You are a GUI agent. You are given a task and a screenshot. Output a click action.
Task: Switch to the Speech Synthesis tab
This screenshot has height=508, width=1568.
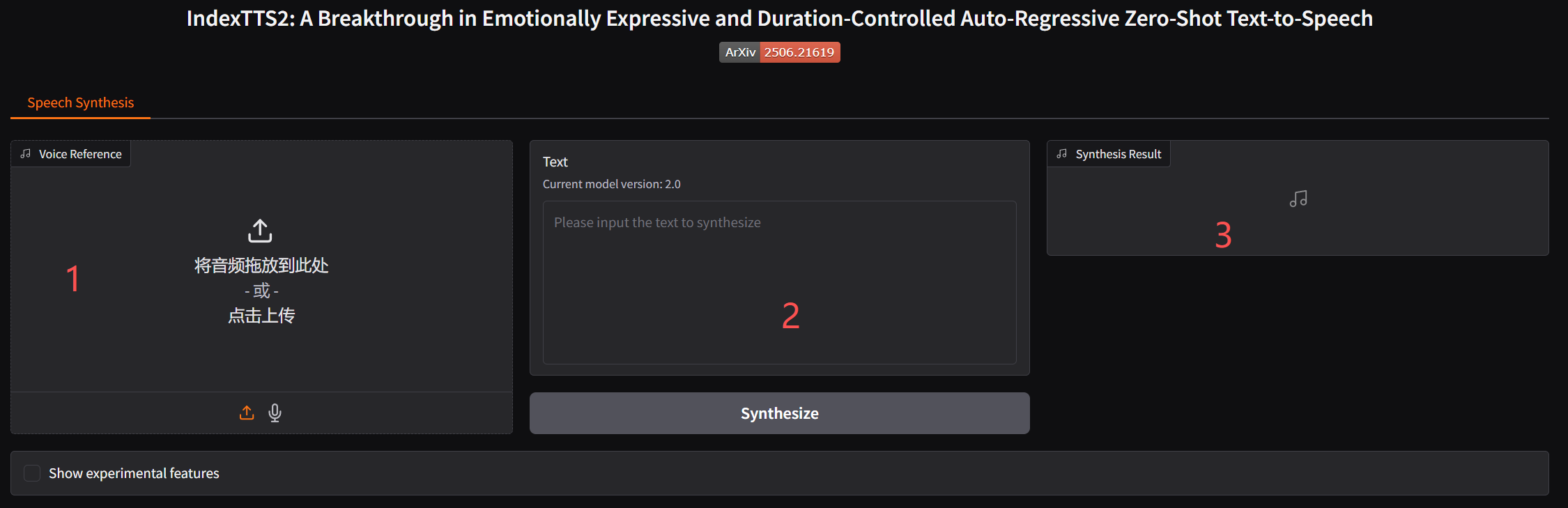pos(80,102)
